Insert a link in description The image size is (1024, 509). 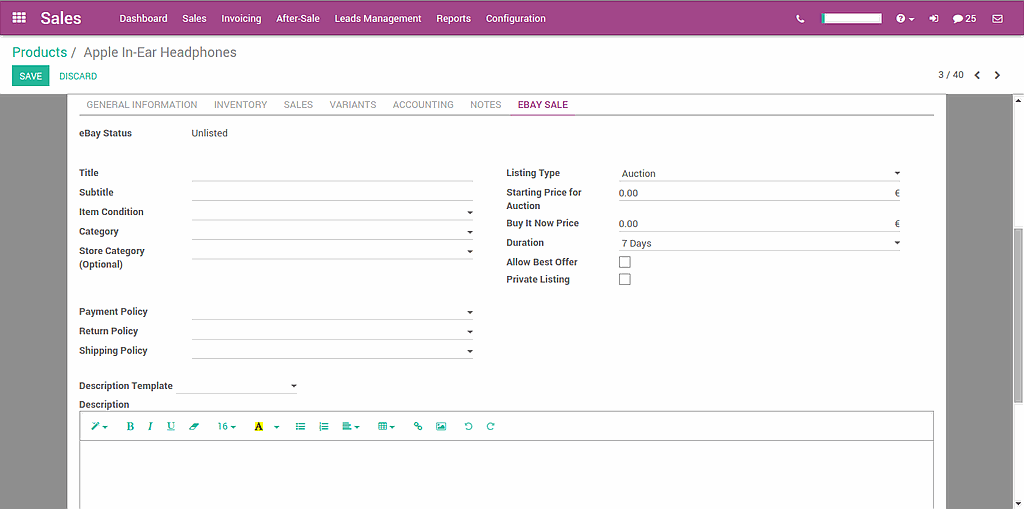point(418,426)
